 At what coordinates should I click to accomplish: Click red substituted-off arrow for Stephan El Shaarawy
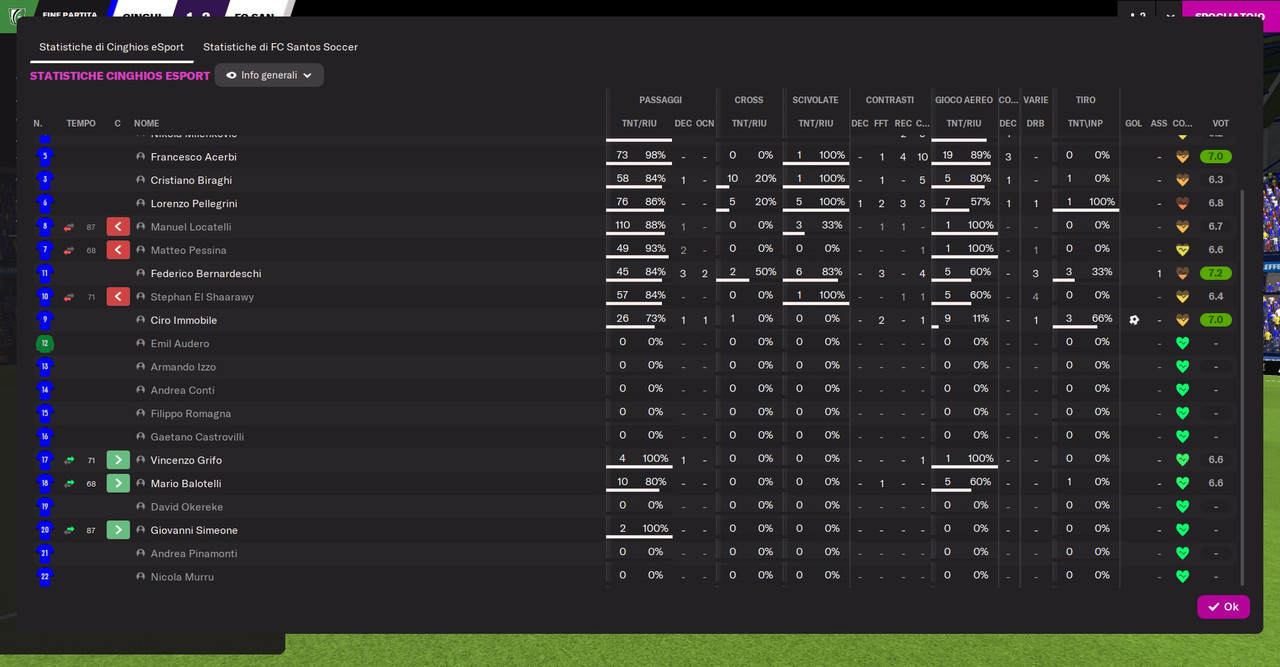[118, 297]
